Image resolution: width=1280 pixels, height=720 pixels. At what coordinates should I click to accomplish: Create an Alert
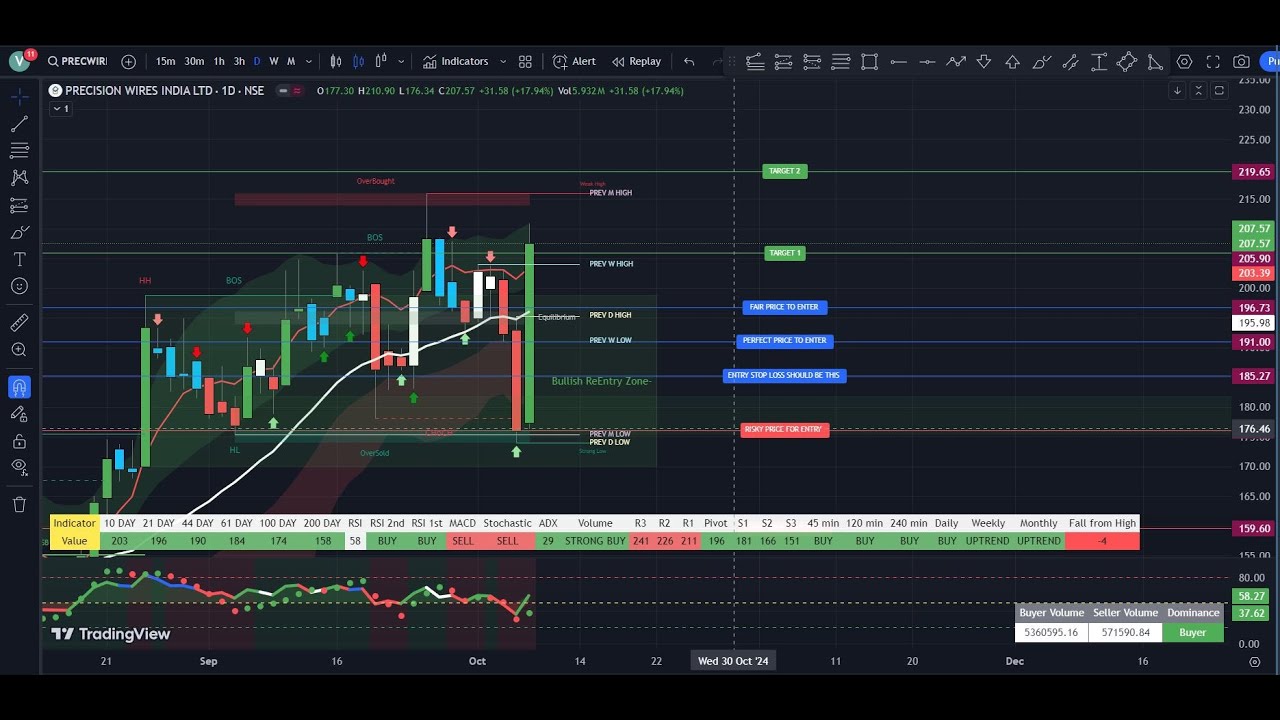click(x=574, y=61)
